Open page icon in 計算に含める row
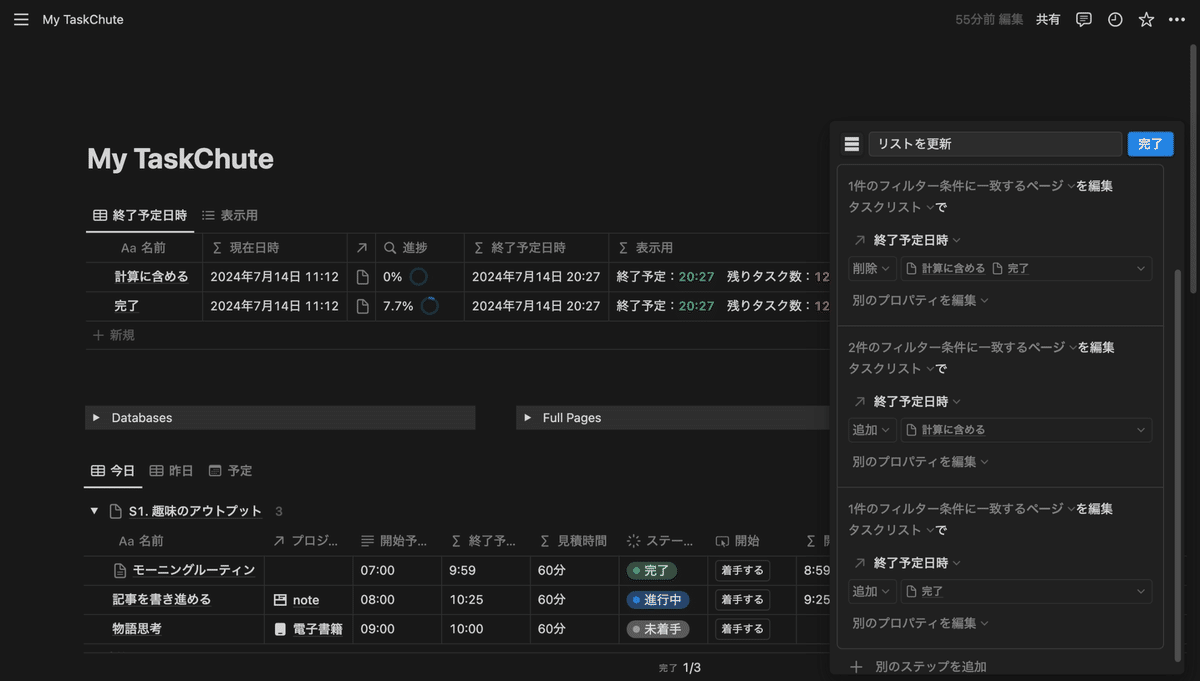Viewport: 1200px width, 681px height. pos(363,277)
